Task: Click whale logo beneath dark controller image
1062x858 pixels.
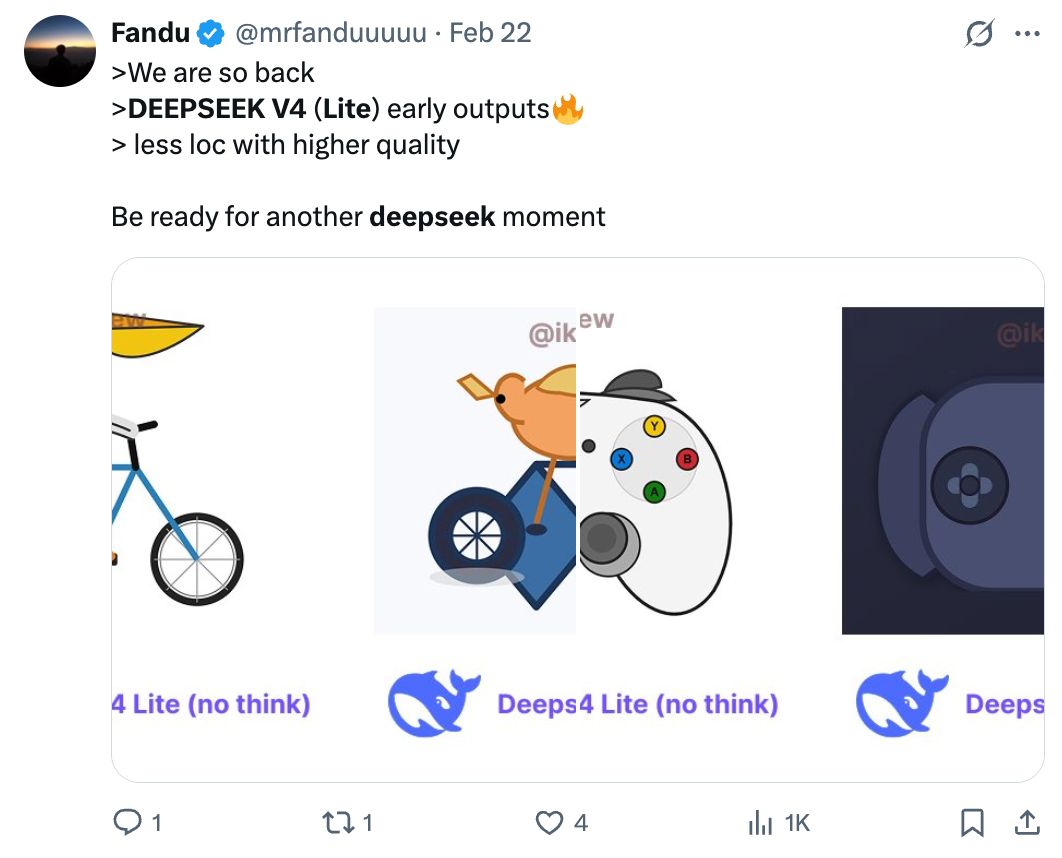Action: pyautogui.click(x=902, y=704)
